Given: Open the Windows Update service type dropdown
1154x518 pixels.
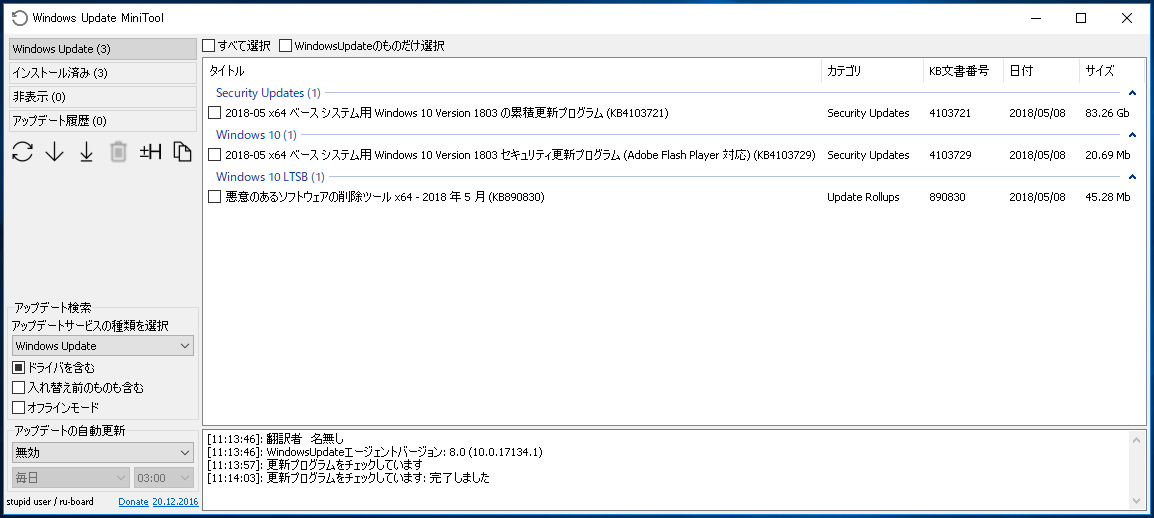Looking at the screenshot, I should 103,346.
